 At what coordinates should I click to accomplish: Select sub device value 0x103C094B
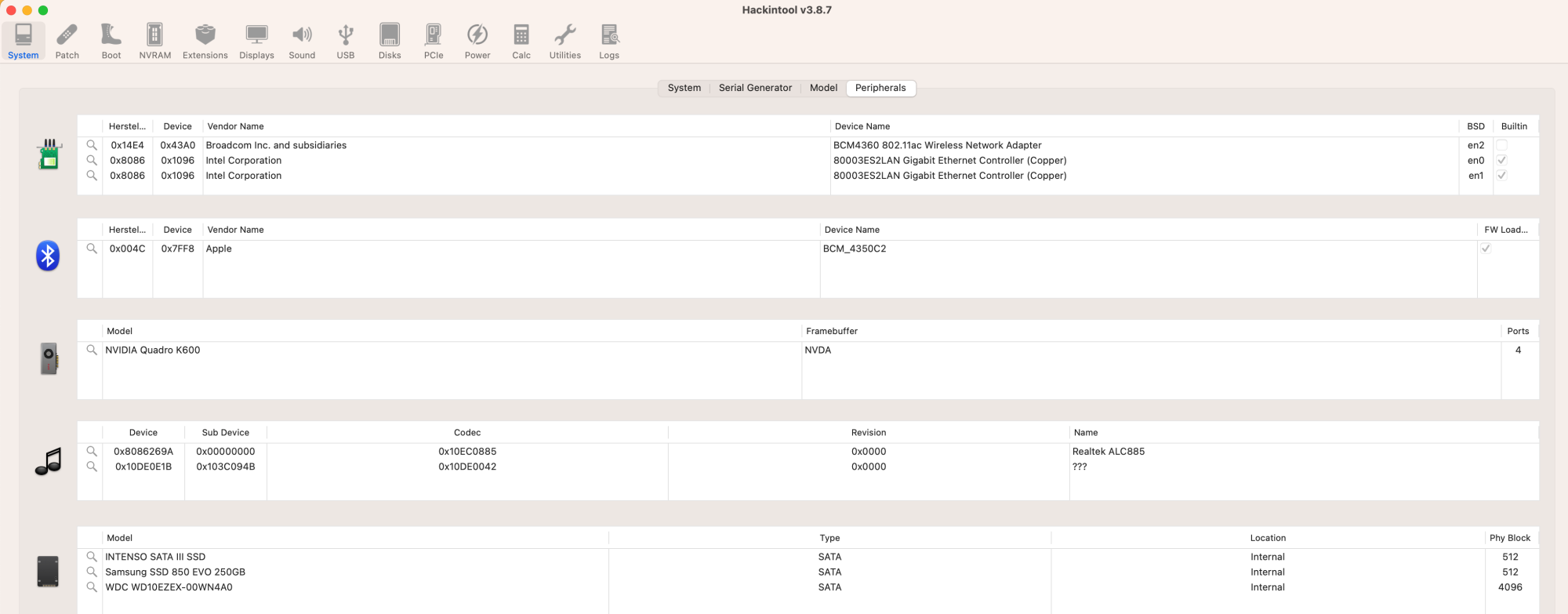click(226, 467)
